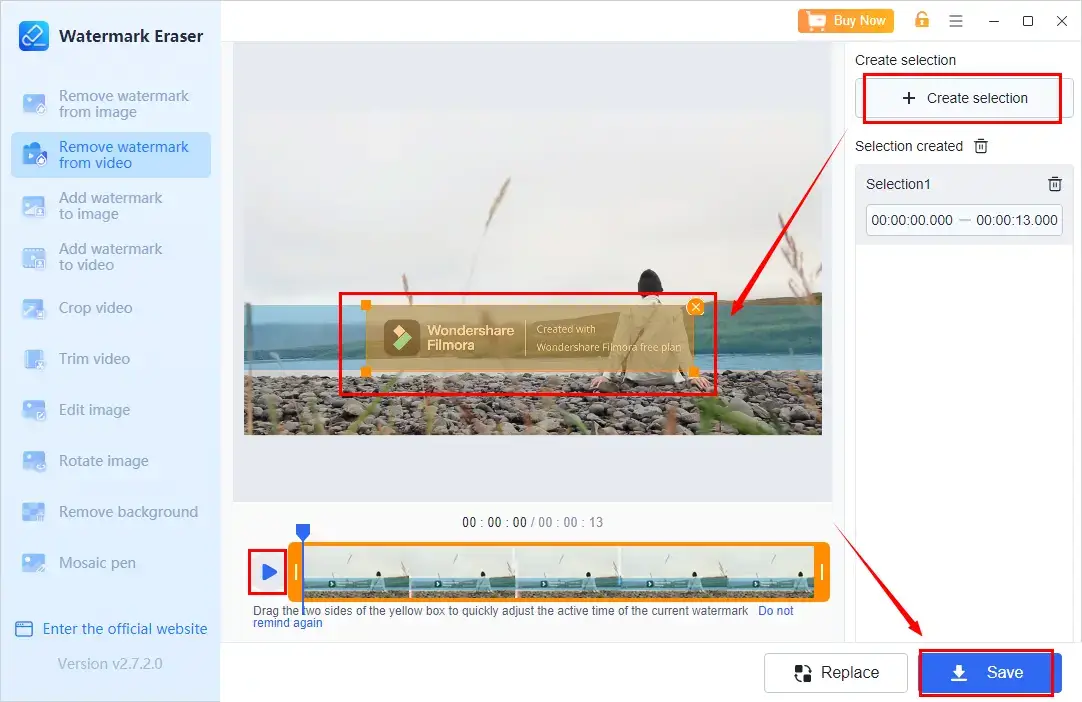
Task: Maximize the Watermark Eraser window
Action: [x=1027, y=21]
